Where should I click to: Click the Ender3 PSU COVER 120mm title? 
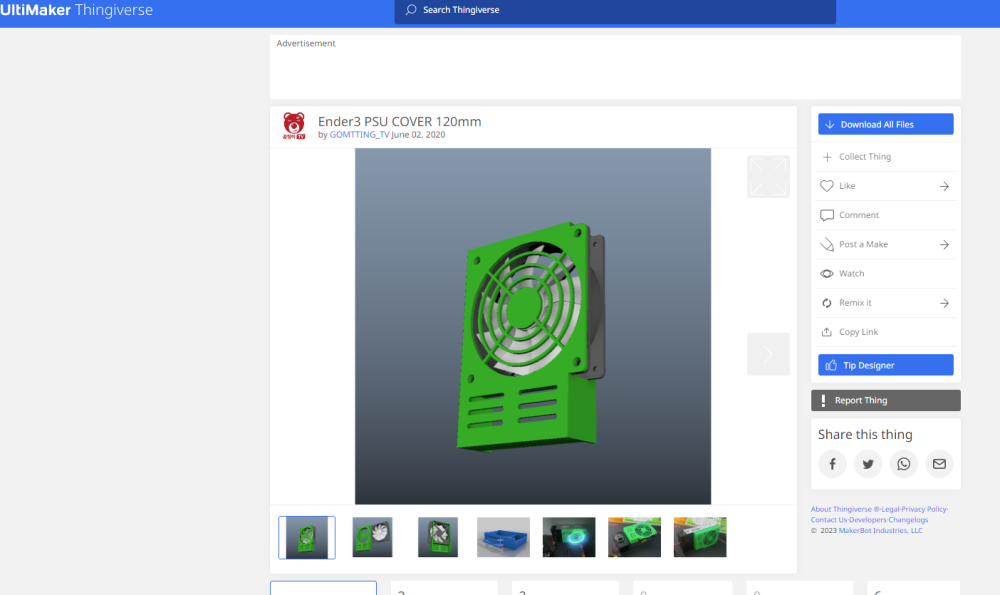point(399,121)
